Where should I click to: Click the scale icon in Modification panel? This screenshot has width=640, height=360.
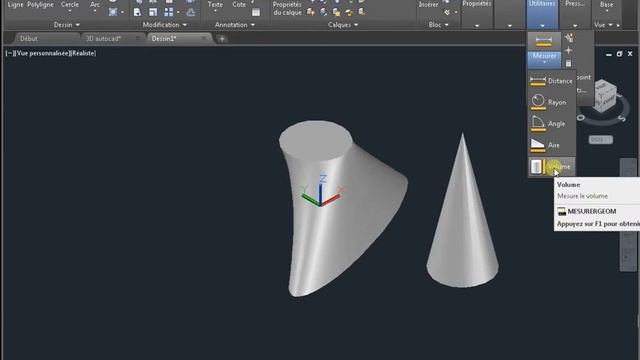[153, 12]
